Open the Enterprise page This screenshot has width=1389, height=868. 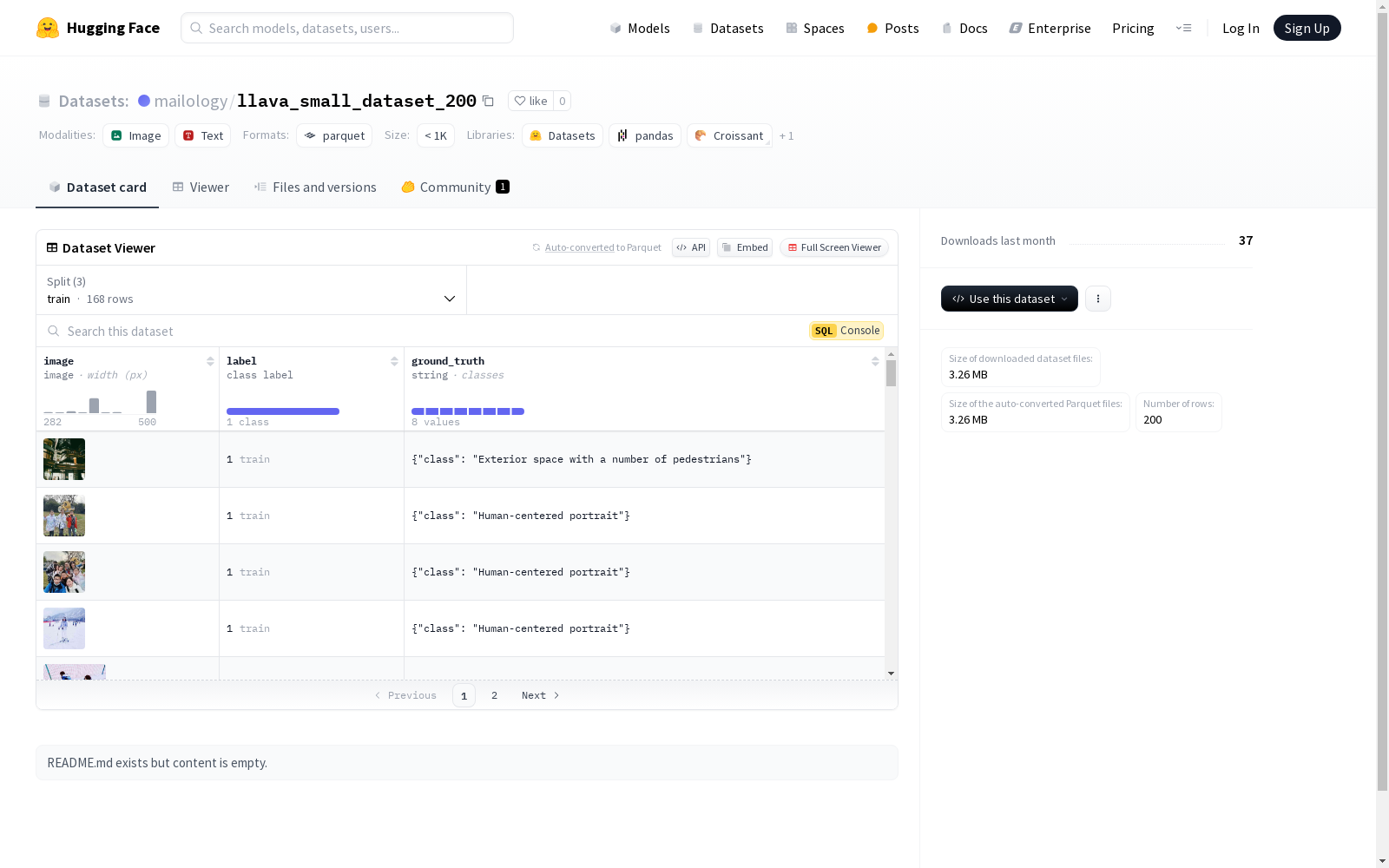pos(1050,28)
